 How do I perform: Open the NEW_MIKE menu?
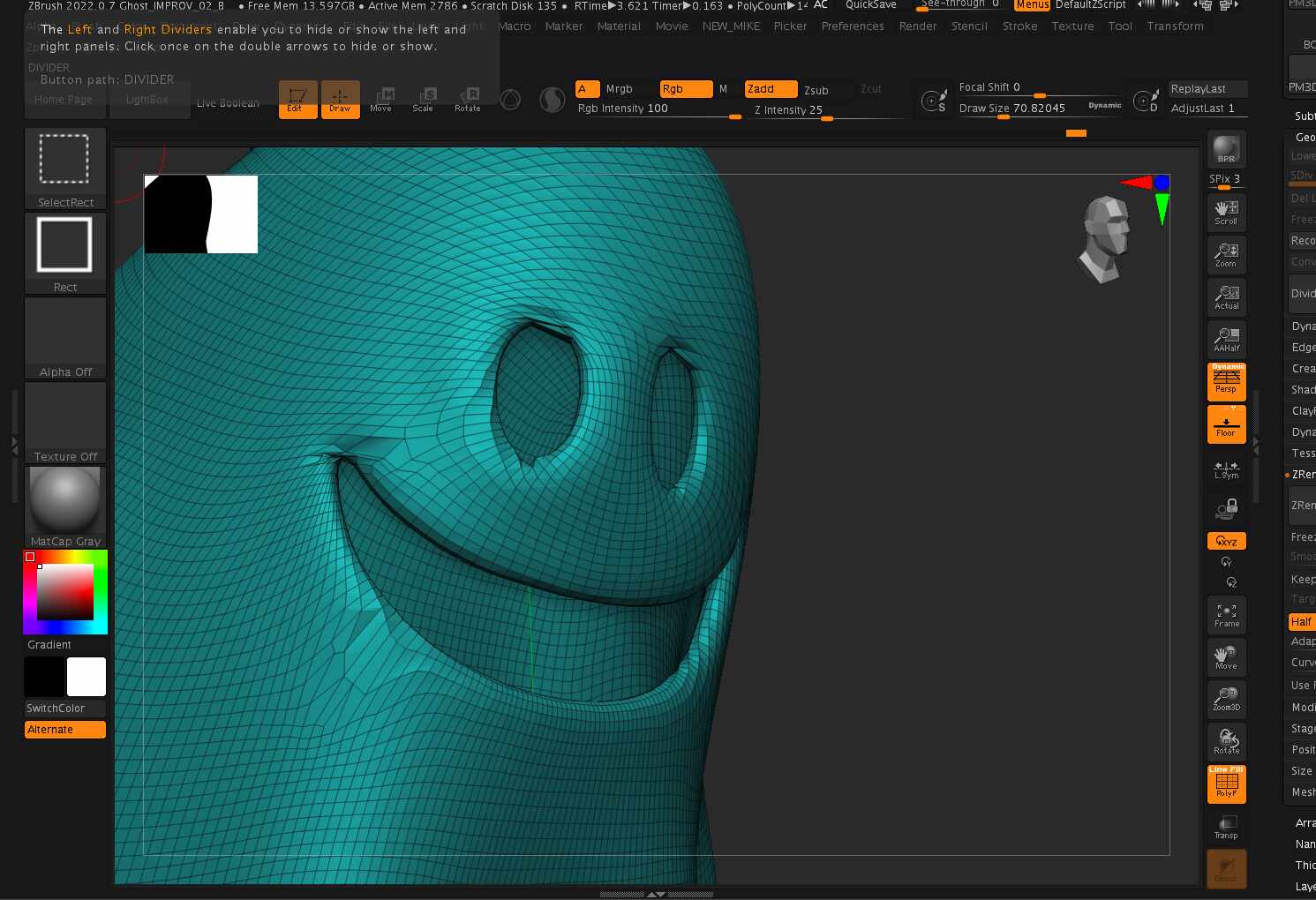tap(731, 26)
